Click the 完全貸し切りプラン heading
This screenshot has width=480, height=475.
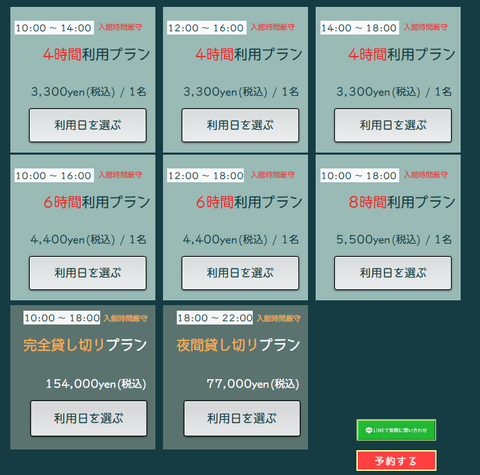coord(85,345)
